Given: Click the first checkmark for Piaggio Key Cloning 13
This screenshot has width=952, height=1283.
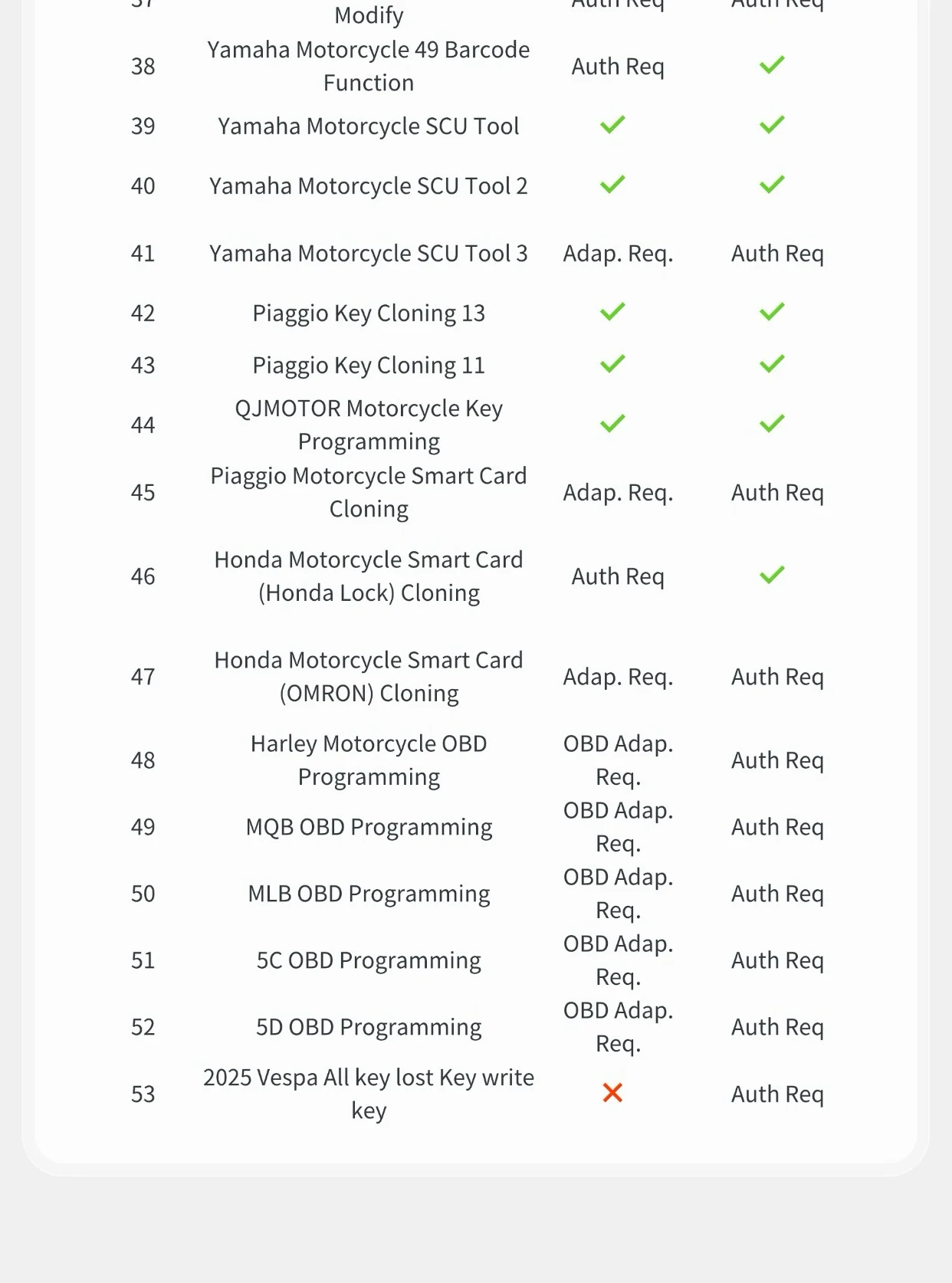Looking at the screenshot, I should (x=612, y=311).
